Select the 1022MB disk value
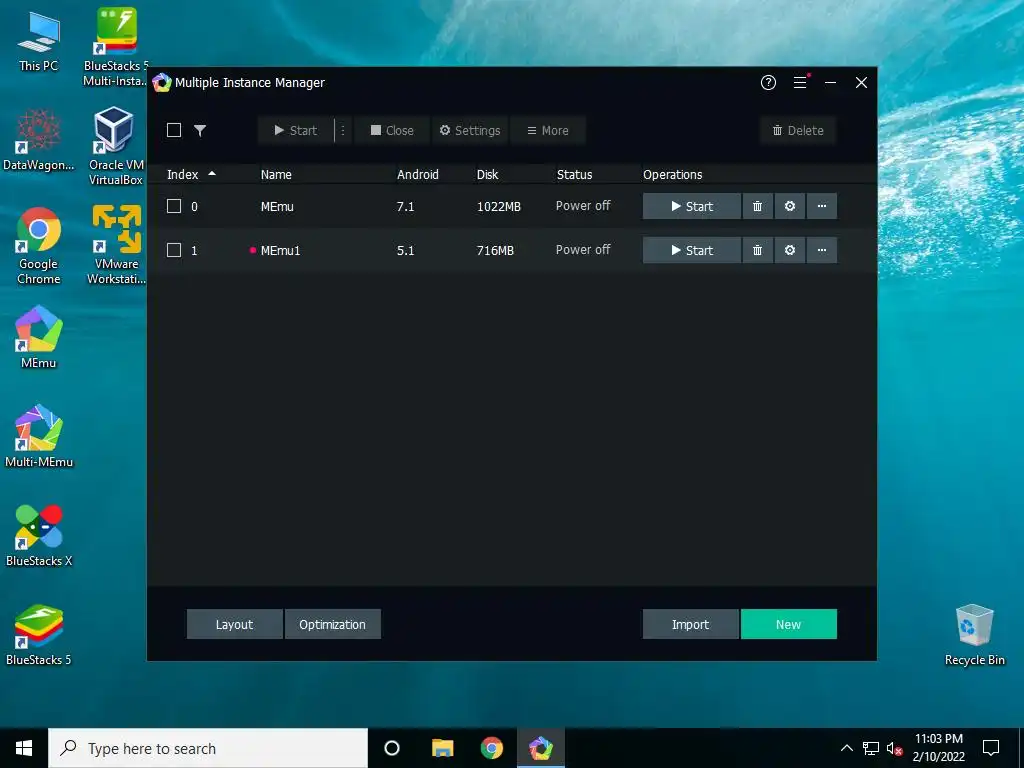The width and height of the screenshot is (1024, 768). pyautogui.click(x=499, y=207)
